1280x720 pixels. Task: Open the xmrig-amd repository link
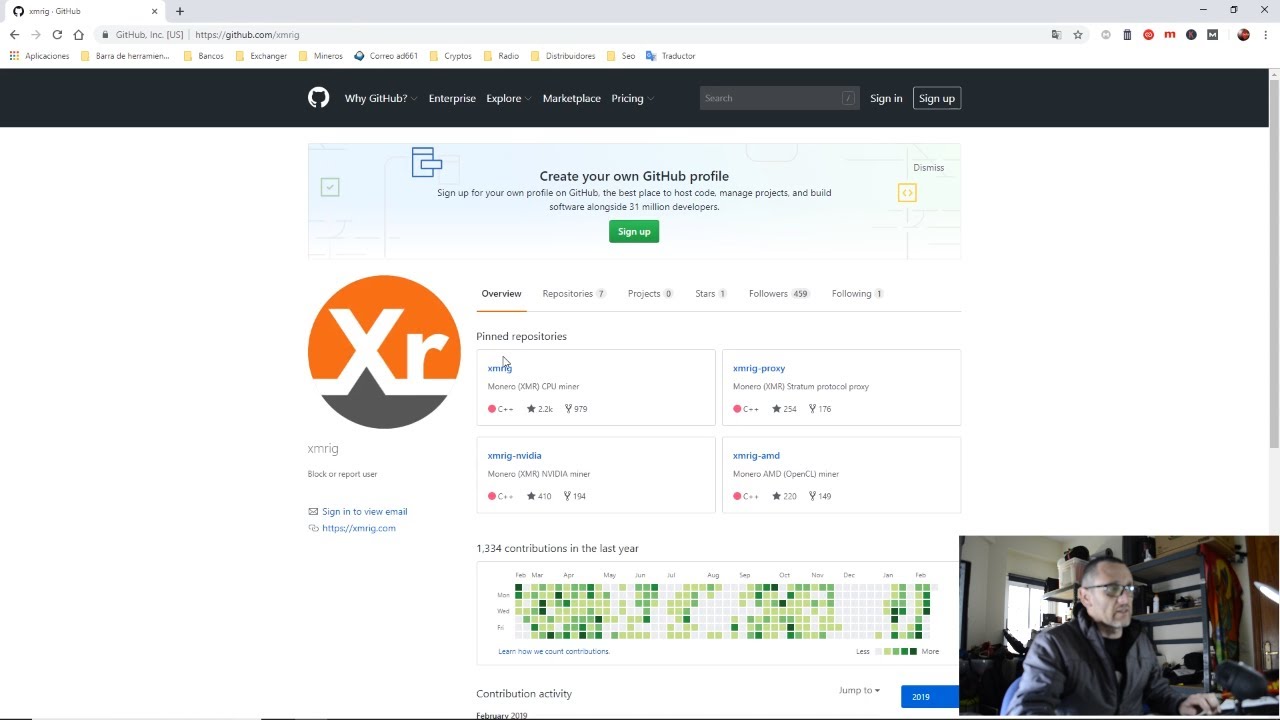[x=756, y=455]
